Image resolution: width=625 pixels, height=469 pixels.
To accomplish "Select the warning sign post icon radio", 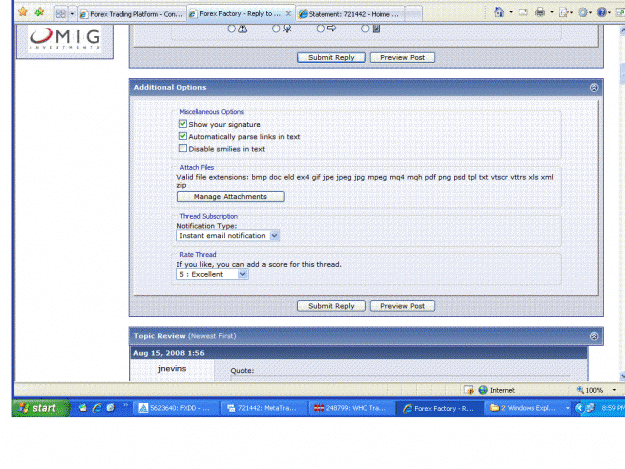I will tap(232, 28).
